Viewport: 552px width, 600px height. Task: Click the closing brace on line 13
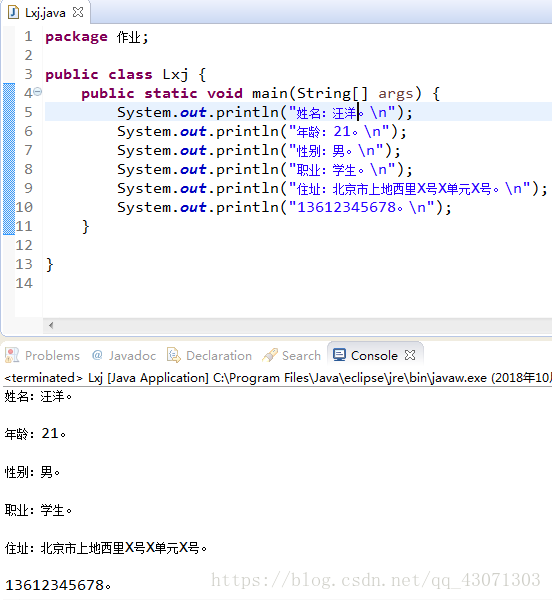49,264
